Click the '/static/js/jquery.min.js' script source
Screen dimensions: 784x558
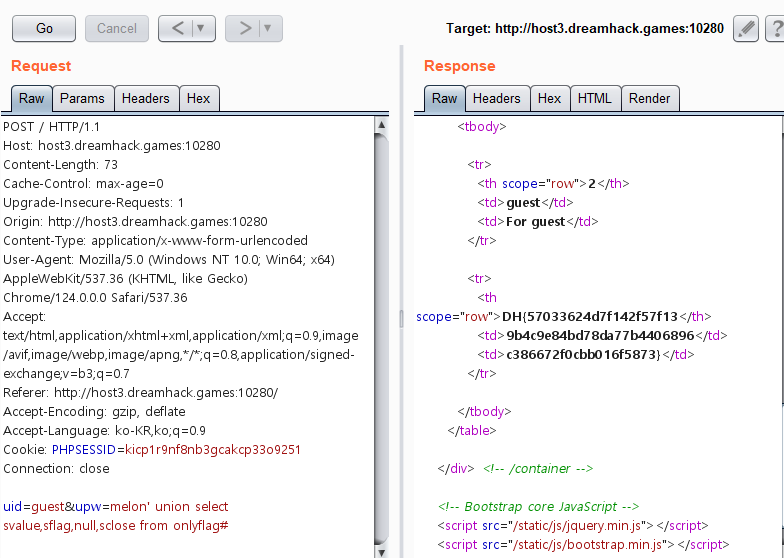[x=577, y=526]
